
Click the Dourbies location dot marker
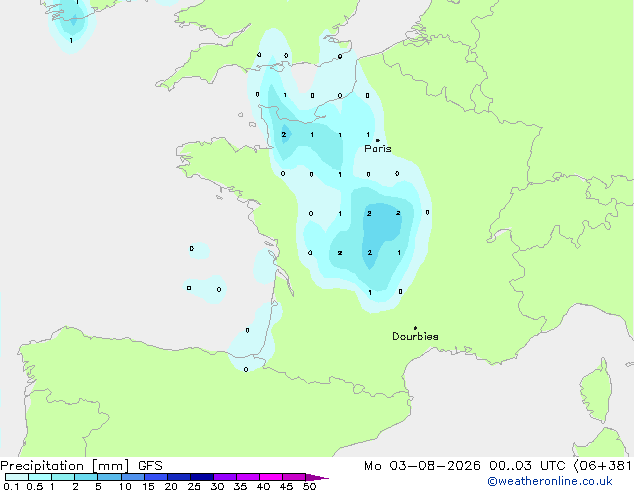(415, 328)
